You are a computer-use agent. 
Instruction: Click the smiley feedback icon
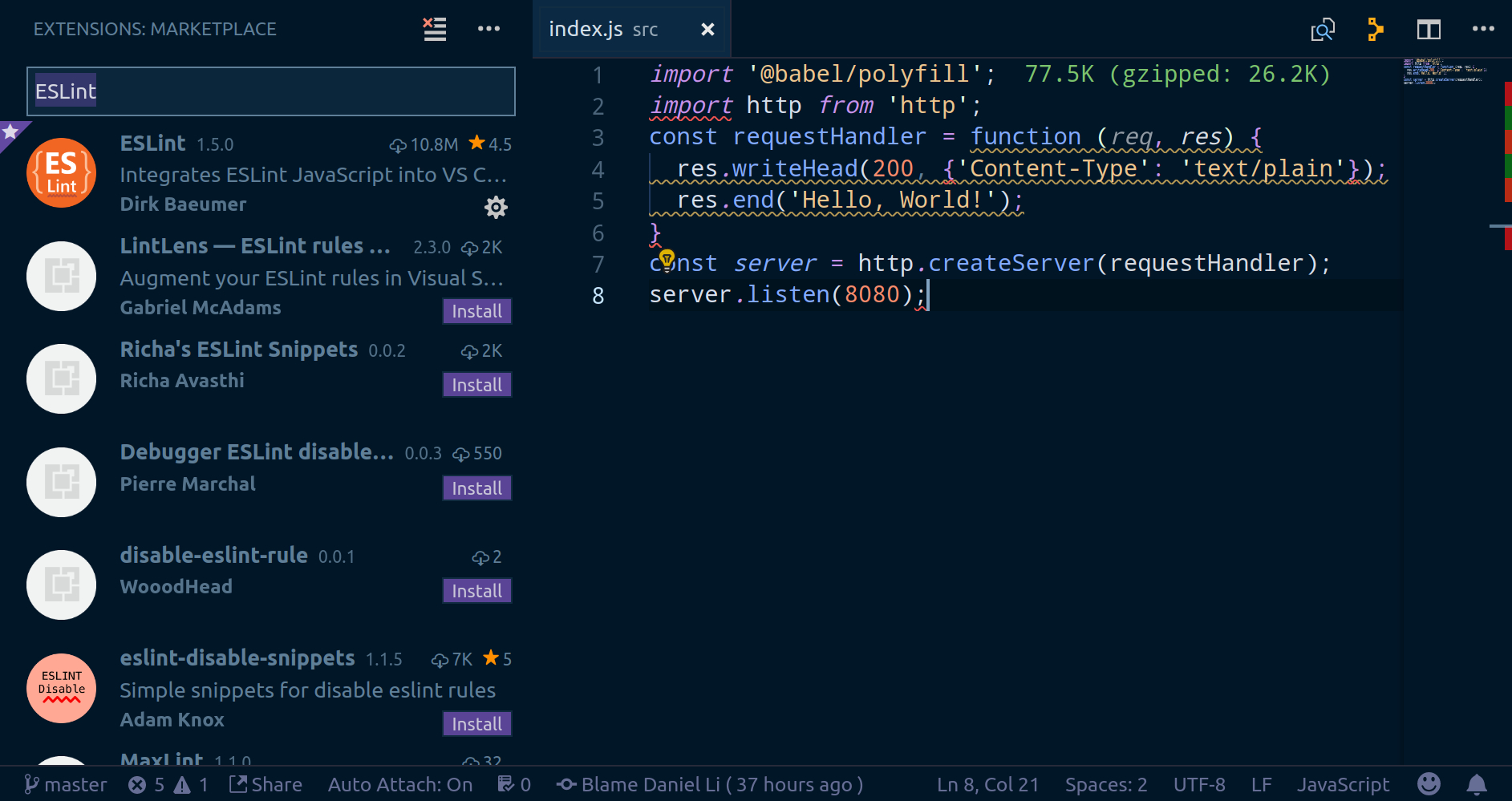tap(1429, 784)
